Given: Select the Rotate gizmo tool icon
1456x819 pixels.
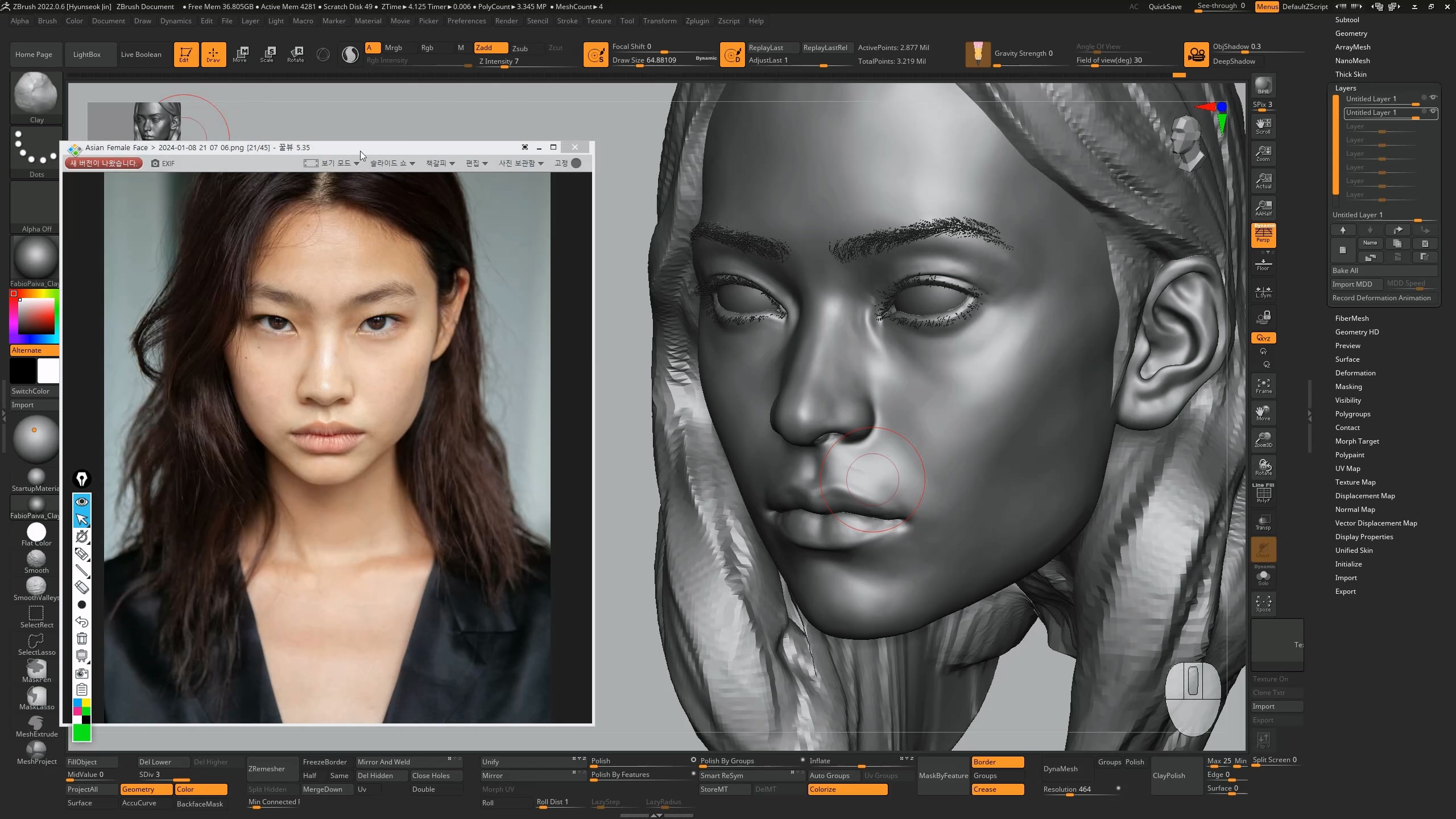Looking at the screenshot, I should pos(295,54).
